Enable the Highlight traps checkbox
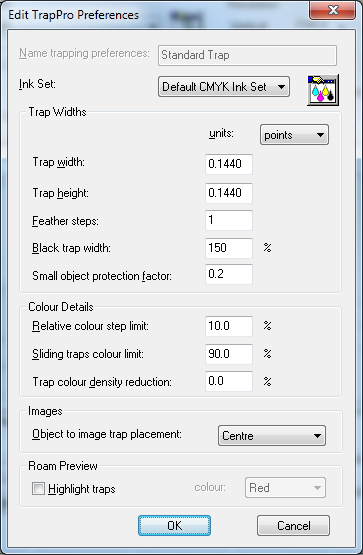 coord(38,489)
